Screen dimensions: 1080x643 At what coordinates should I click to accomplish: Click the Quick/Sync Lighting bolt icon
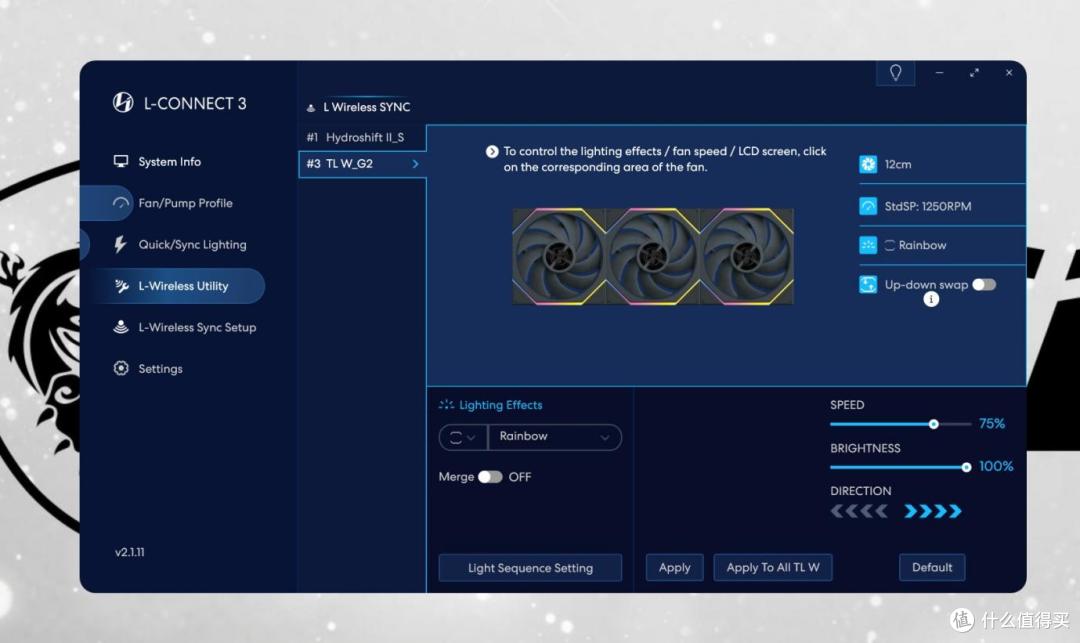[x=121, y=244]
